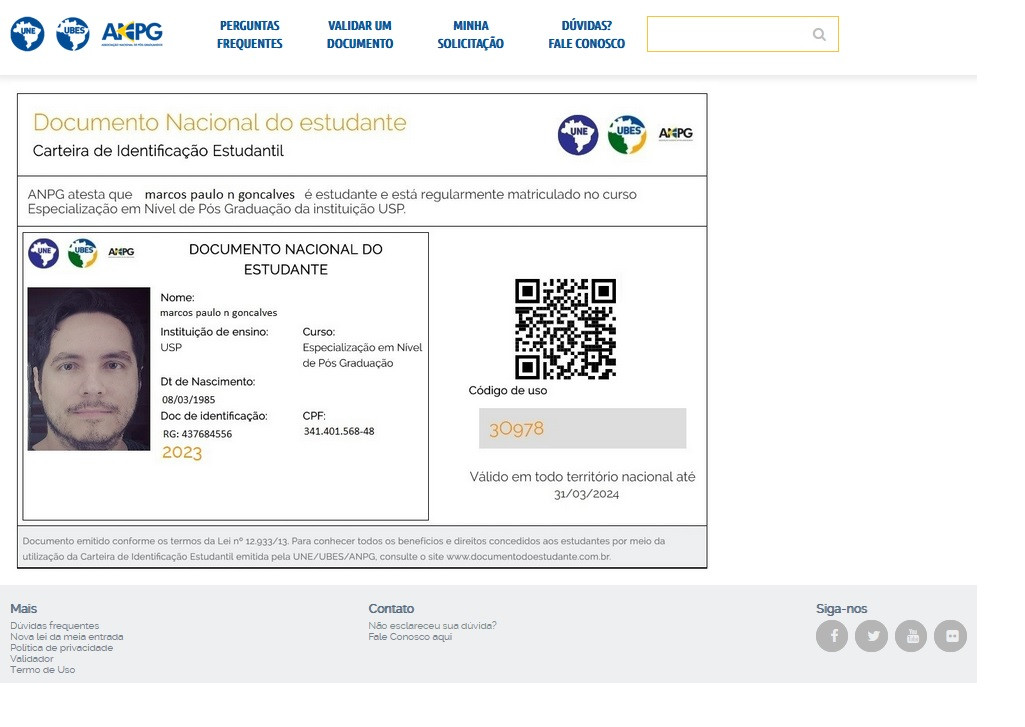Click the UNE logo in the document title banner
This screenshot has width=1025, height=727.
pyautogui.click(x=578, y=135)
